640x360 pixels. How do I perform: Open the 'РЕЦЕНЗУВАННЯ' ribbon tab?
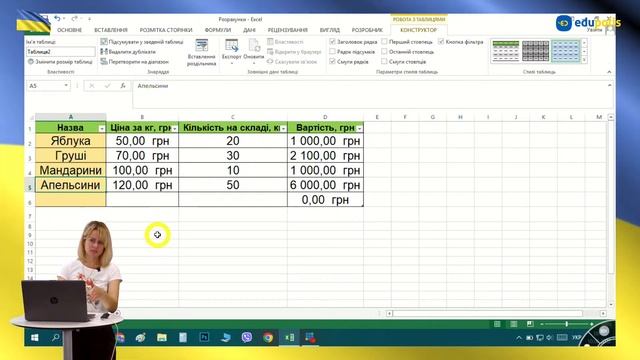(x=287, y=30)
